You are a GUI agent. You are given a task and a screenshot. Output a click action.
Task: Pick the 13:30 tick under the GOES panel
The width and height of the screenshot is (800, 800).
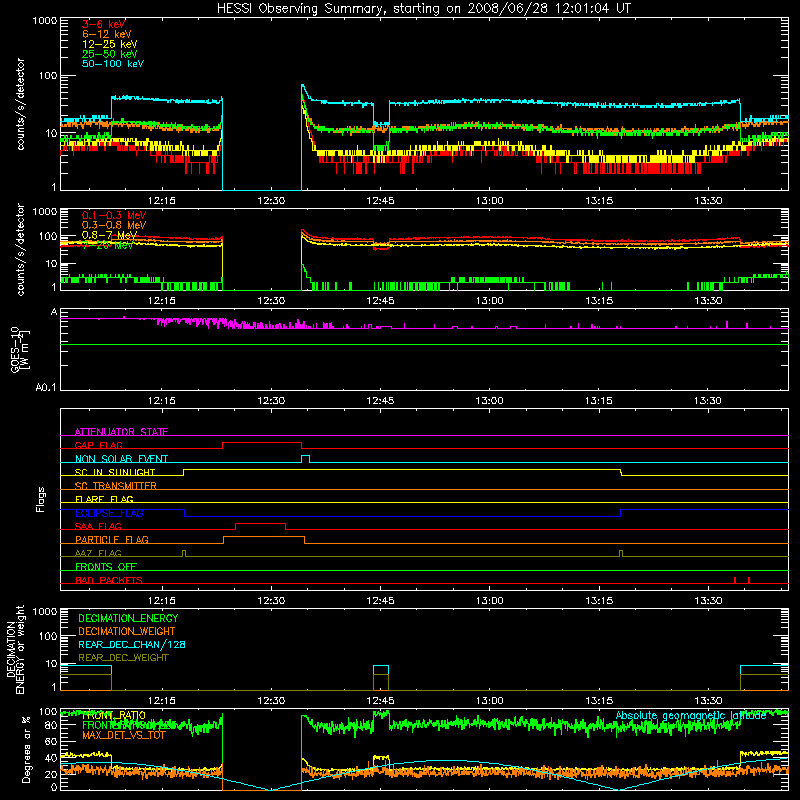click(x=708, y=401)
